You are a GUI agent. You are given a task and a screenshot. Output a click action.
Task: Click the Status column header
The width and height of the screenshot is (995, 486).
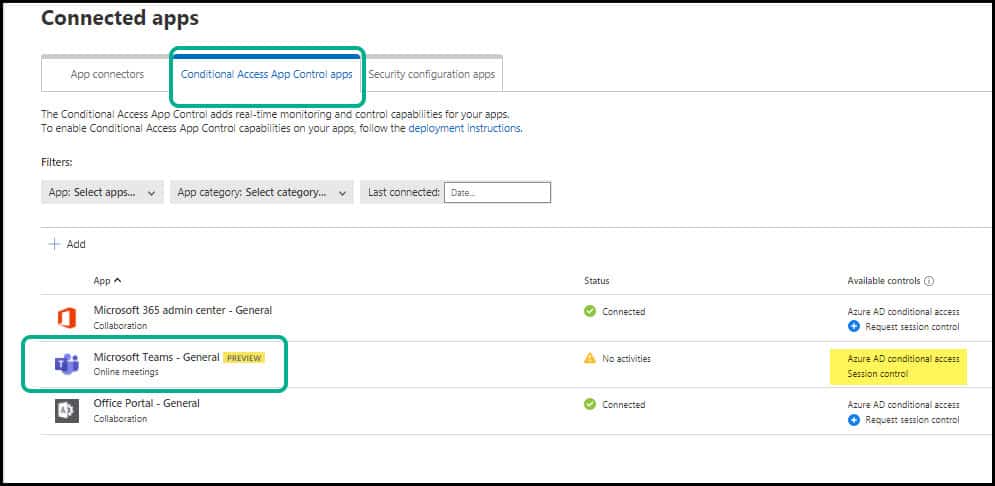596,280
